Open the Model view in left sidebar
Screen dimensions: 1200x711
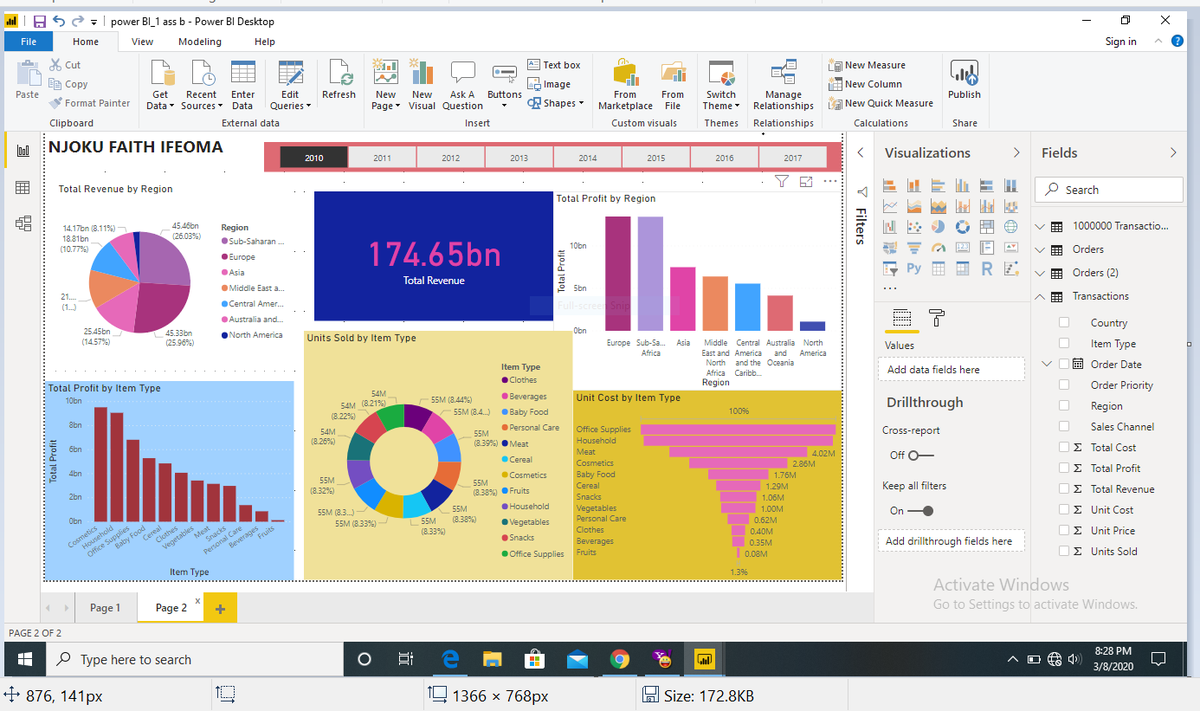22,224
